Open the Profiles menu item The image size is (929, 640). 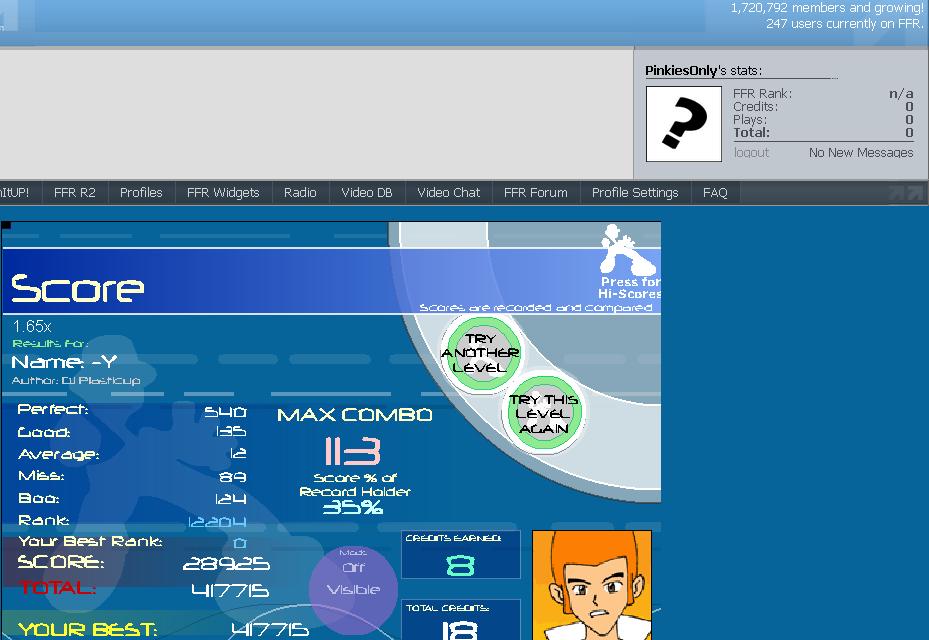(141, 193)
